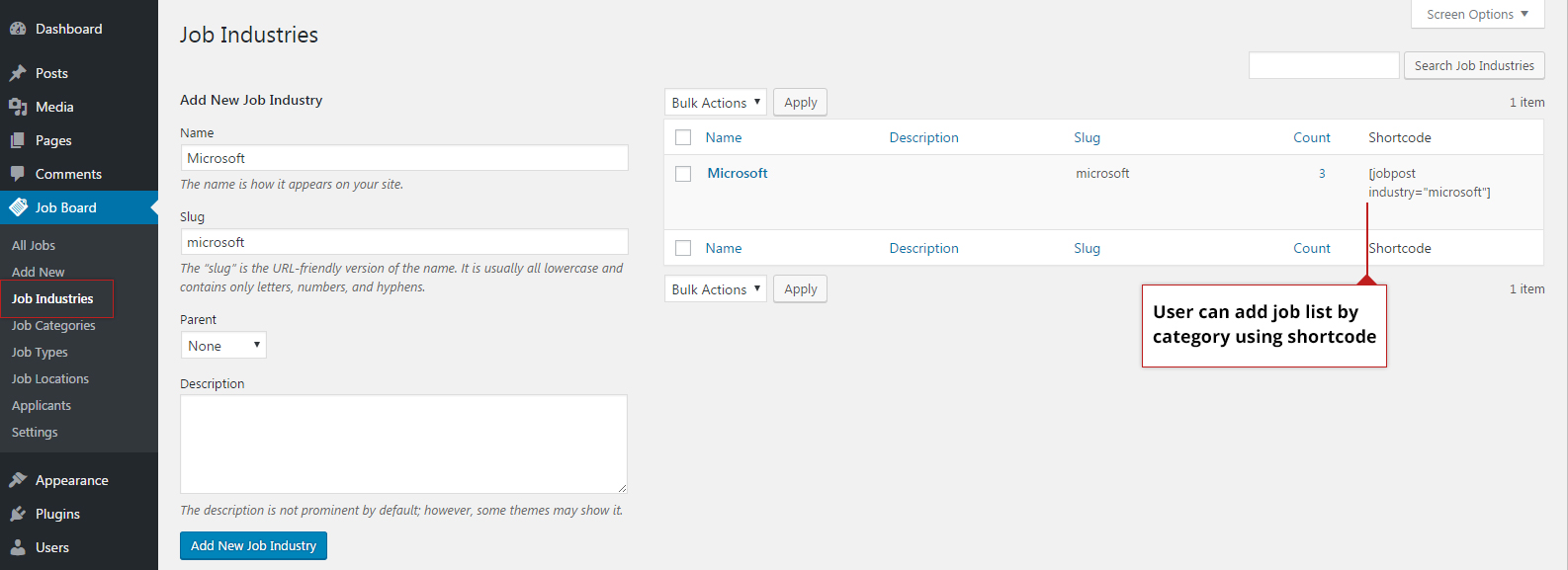Check the Microsoft row checkbox
1568x570 pixels.
coord(683,174)
